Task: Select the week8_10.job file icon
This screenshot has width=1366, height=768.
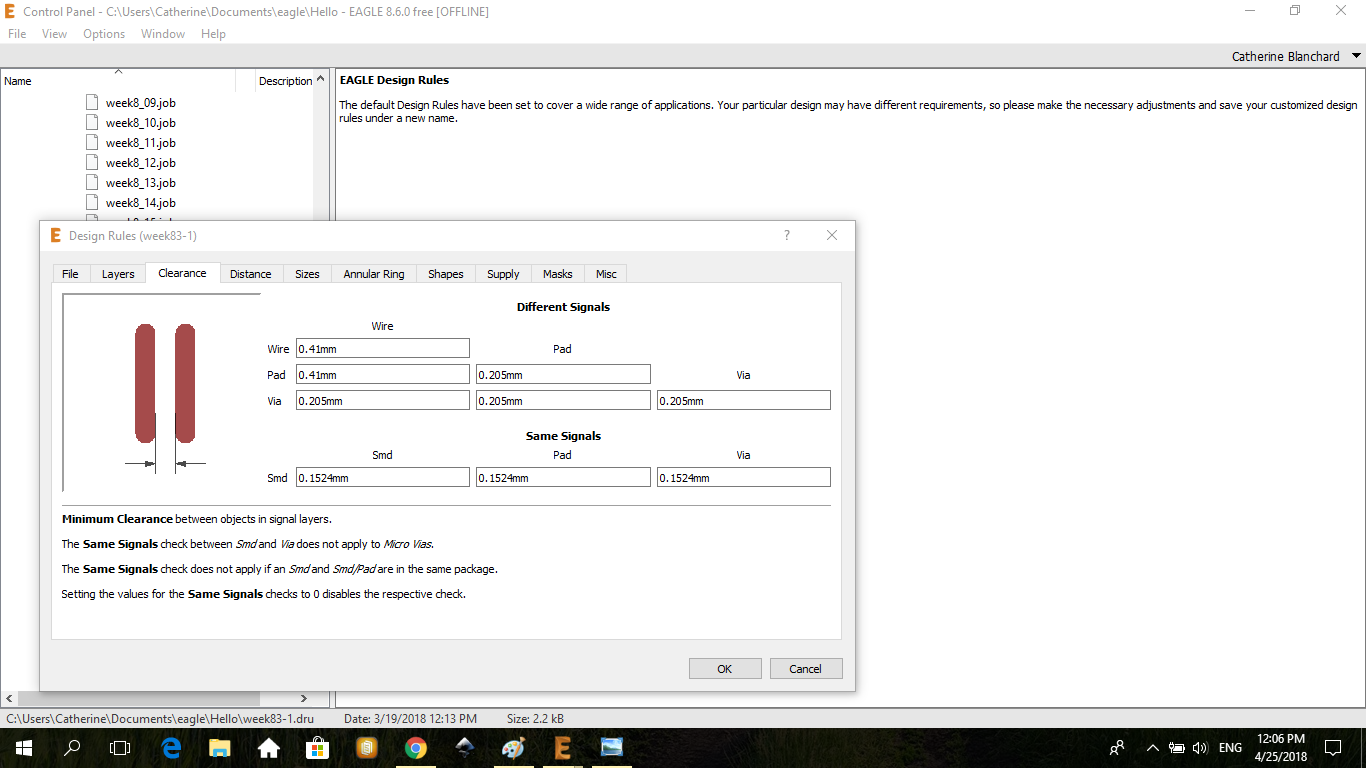Action: [x=92, y=122]
